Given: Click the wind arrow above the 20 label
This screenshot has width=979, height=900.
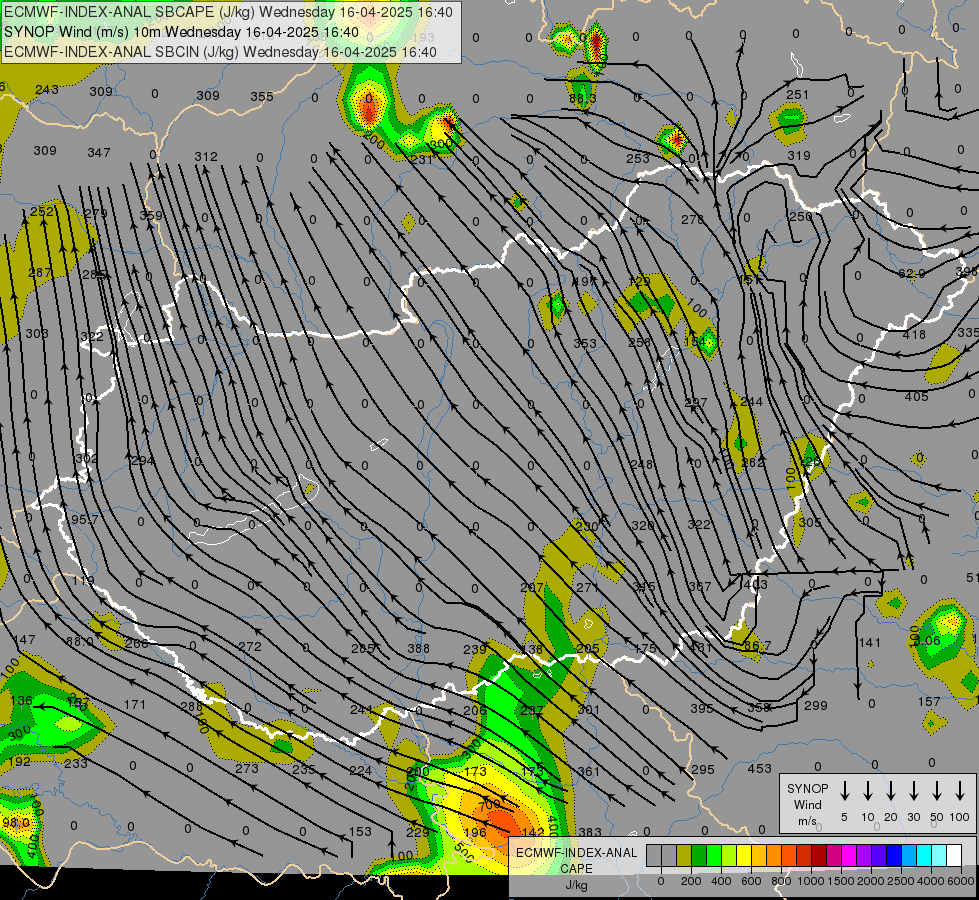Looking at the screenshot, I should tap(890, 791).
